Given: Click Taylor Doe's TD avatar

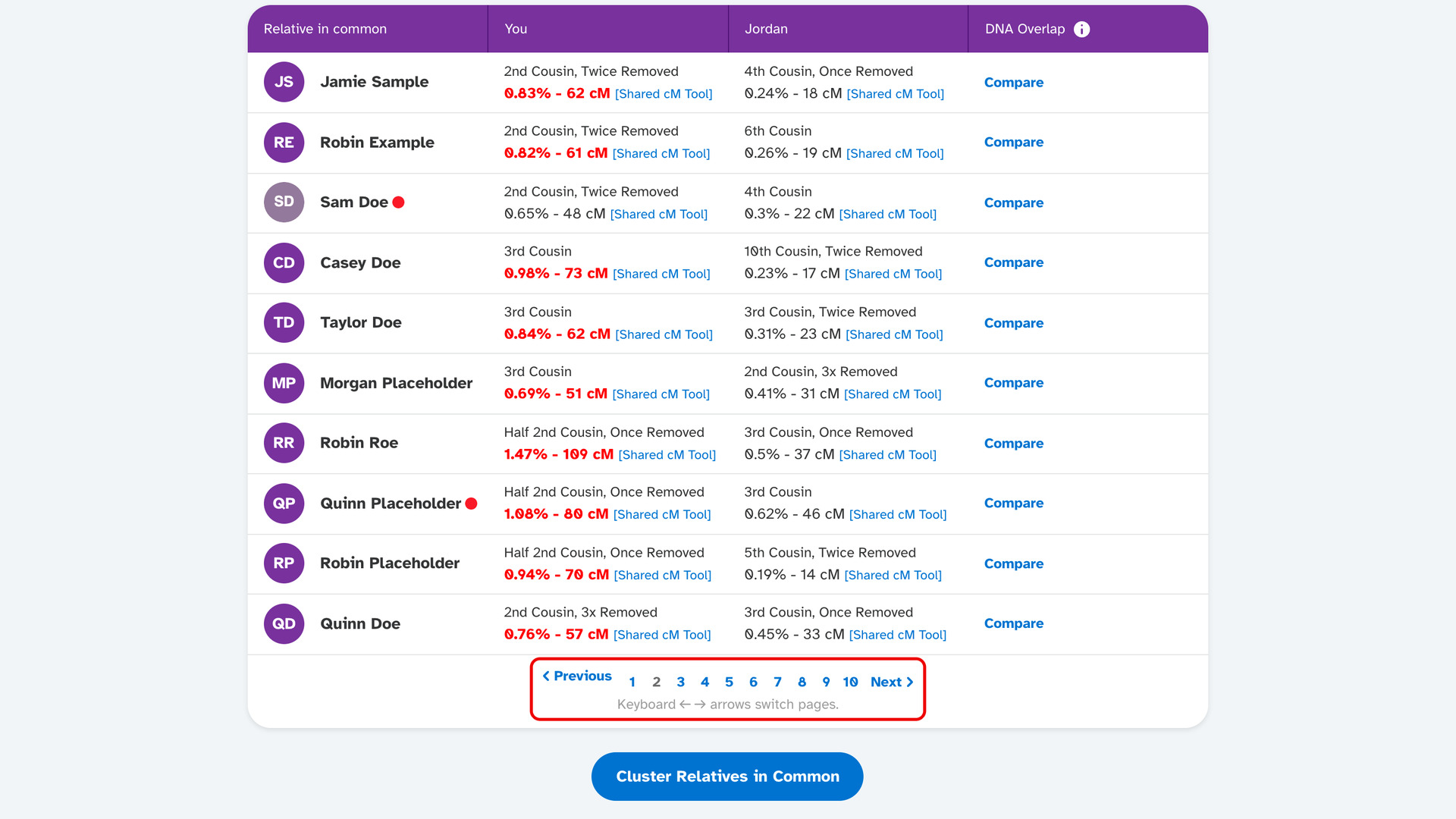Looking at the screenshot, I should coord(284,322).
